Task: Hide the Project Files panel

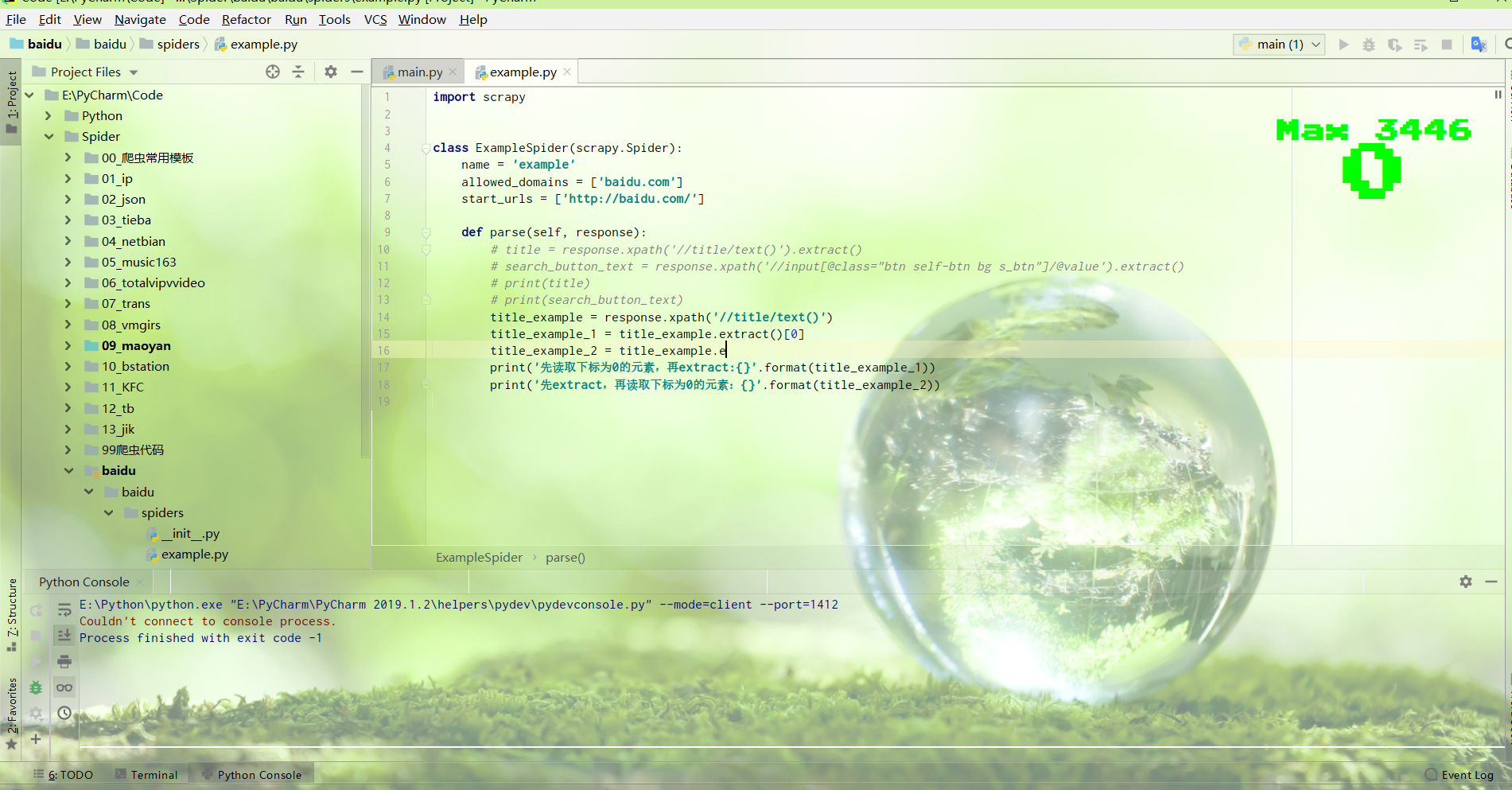Action: pos(357,72)
